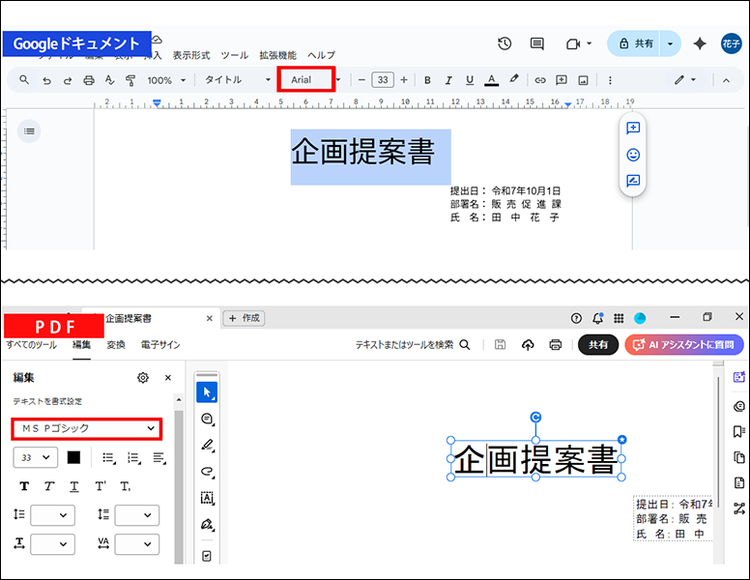Toggle bold in Google Docs toolbar

[x=427, y=80]
